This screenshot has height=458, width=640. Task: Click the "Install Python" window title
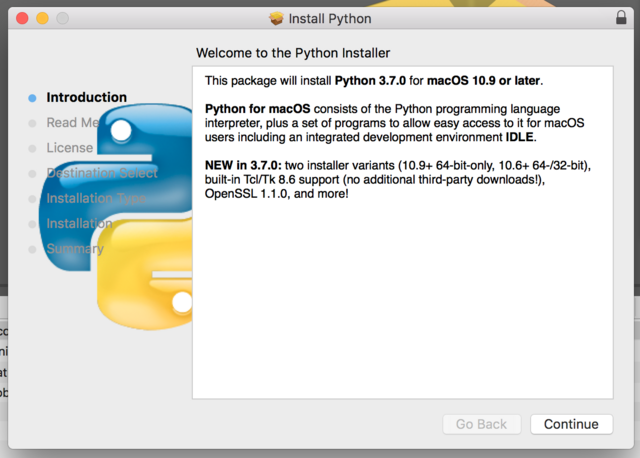click(330, 19)
